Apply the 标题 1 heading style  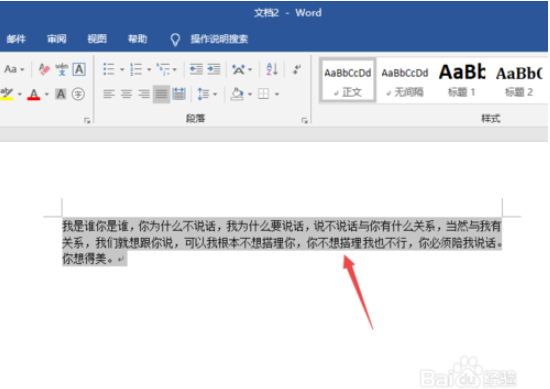[462, 80]
